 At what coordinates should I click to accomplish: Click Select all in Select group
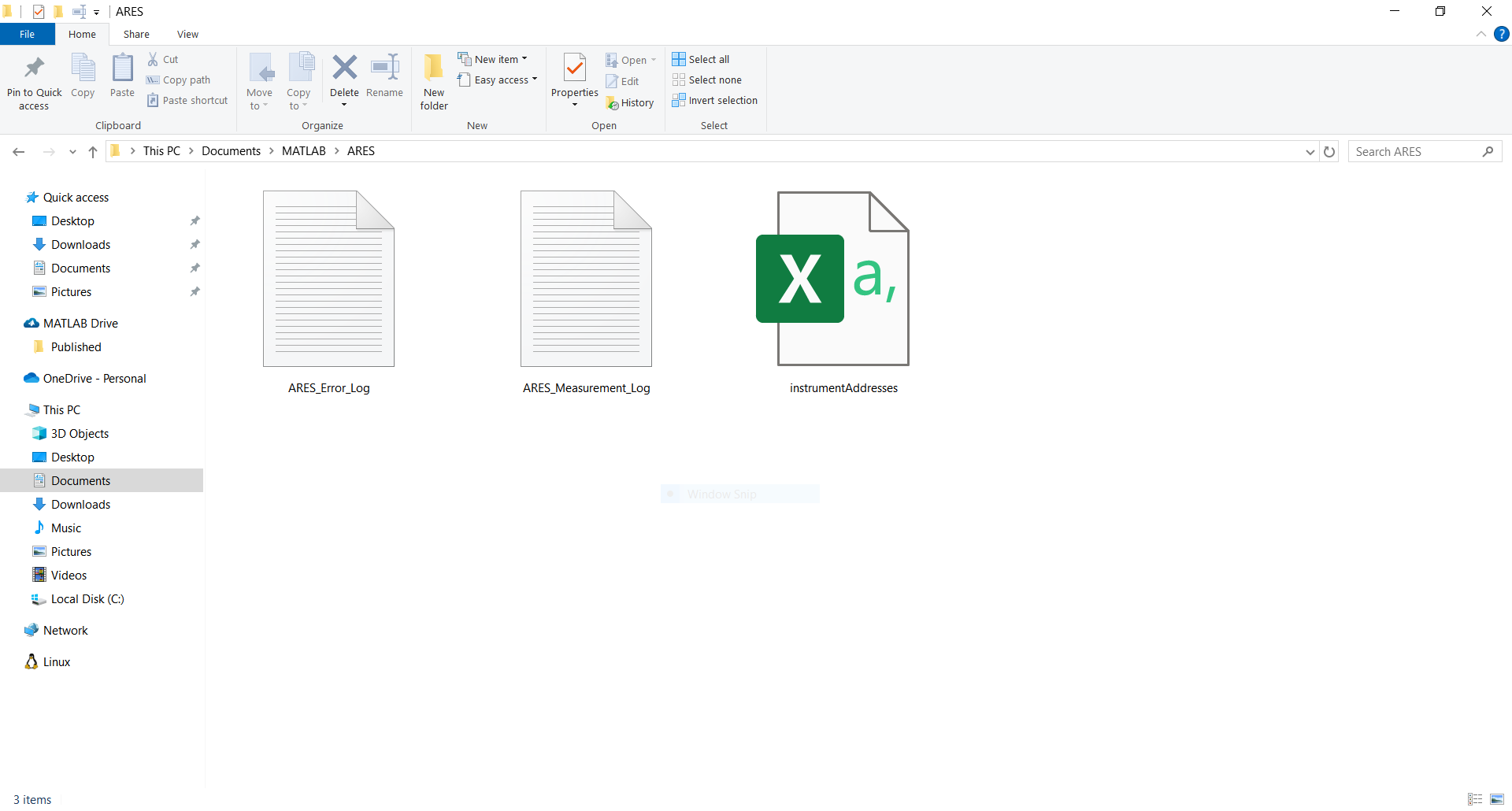(x=701, y=59)
